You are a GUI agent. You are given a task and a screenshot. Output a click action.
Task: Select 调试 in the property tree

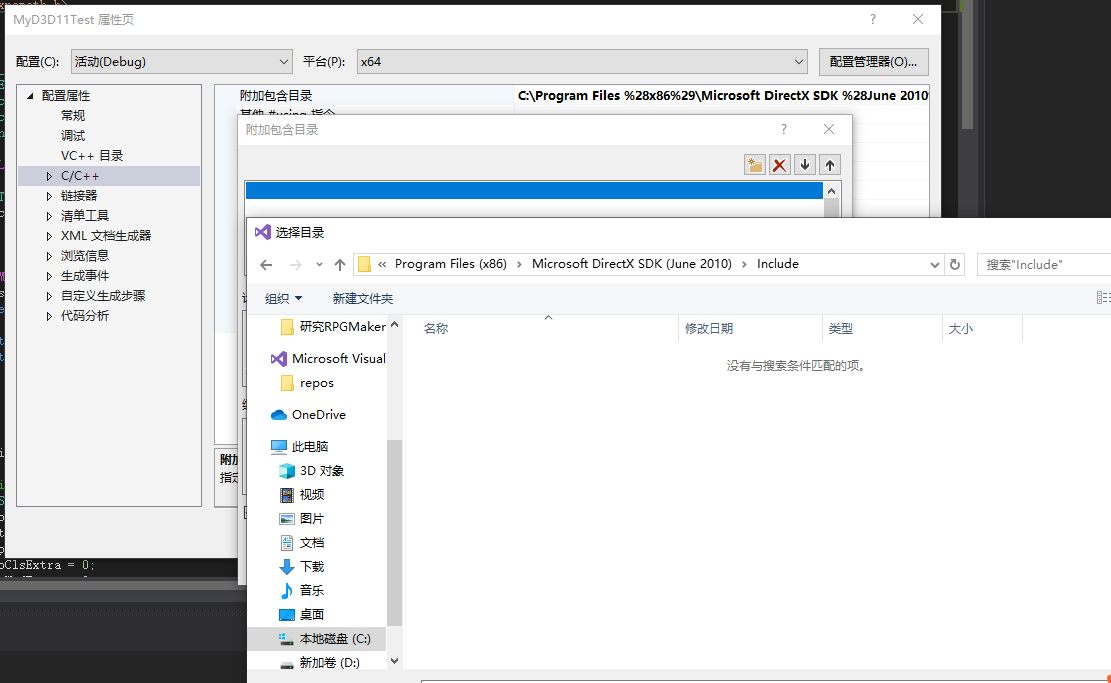click(73, 135)
